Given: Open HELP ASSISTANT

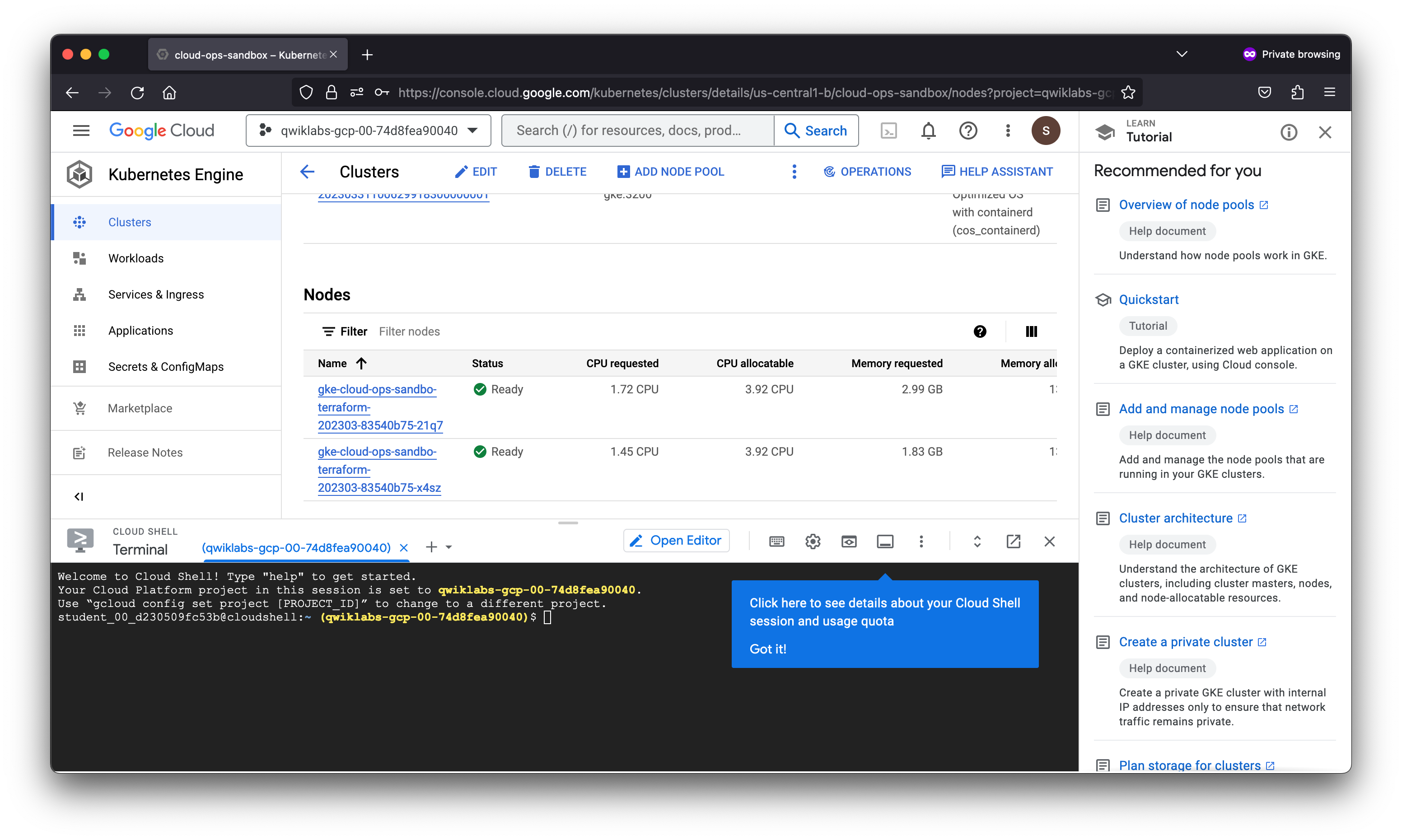Looking at the screenshot, I should pos(997,172).
